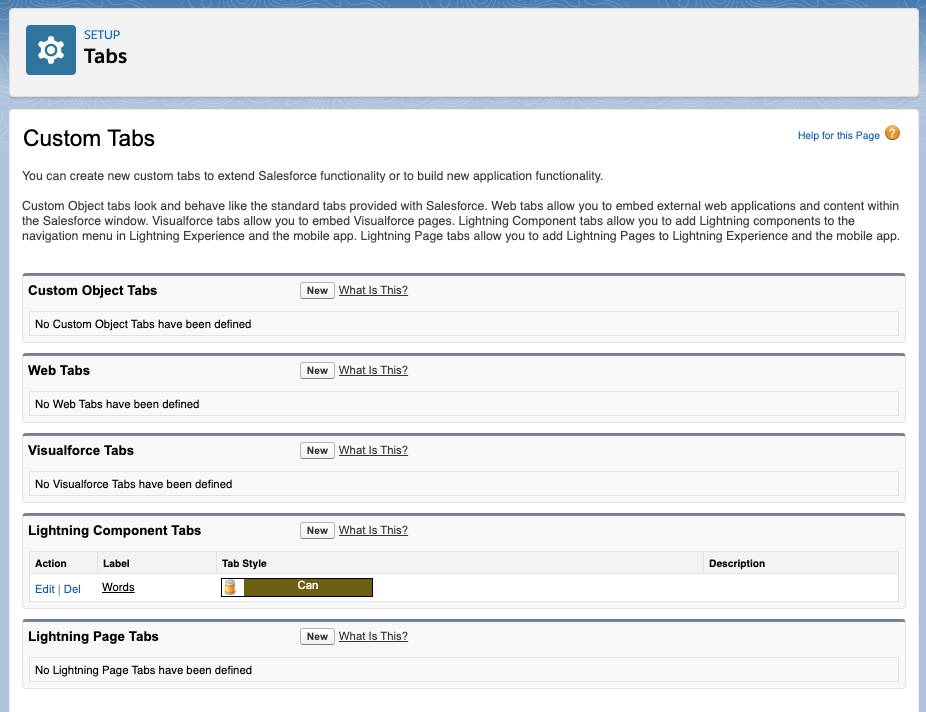The width and height of the screenshot is (926, 712).
Task: Create a new Lightning Page Tab
Action: 317,636
